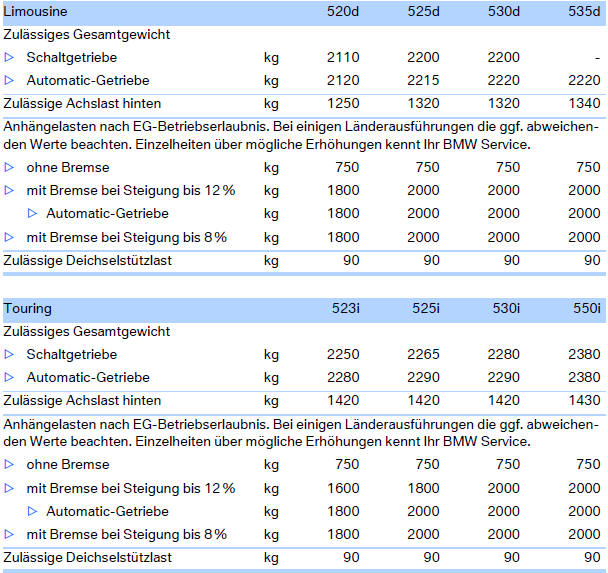
Task: Select Touring Automatic-Getriebe weight 2280 under 523i
Action: 343,377
